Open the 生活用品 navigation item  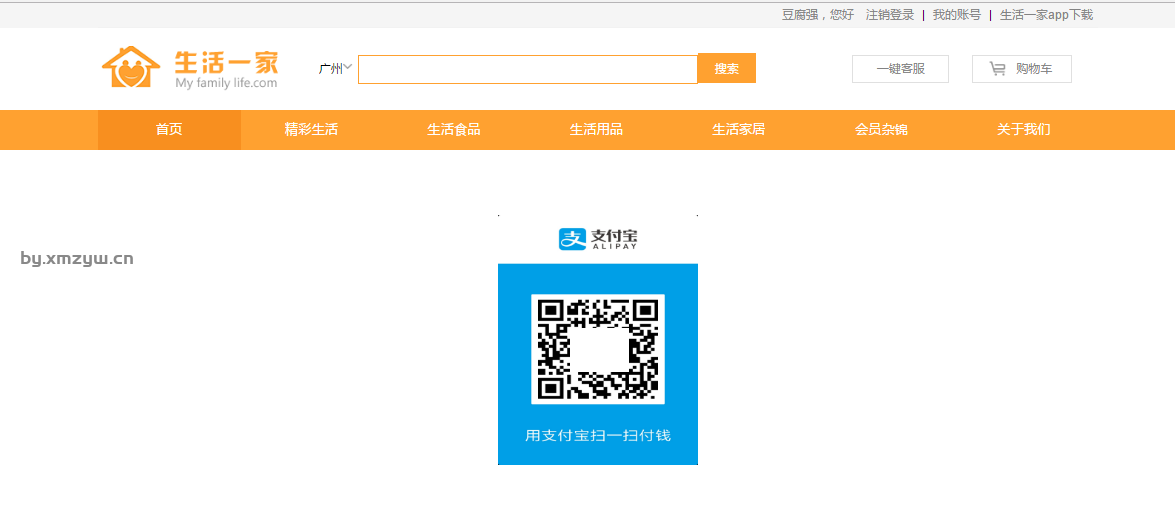[x=596, y=130]
